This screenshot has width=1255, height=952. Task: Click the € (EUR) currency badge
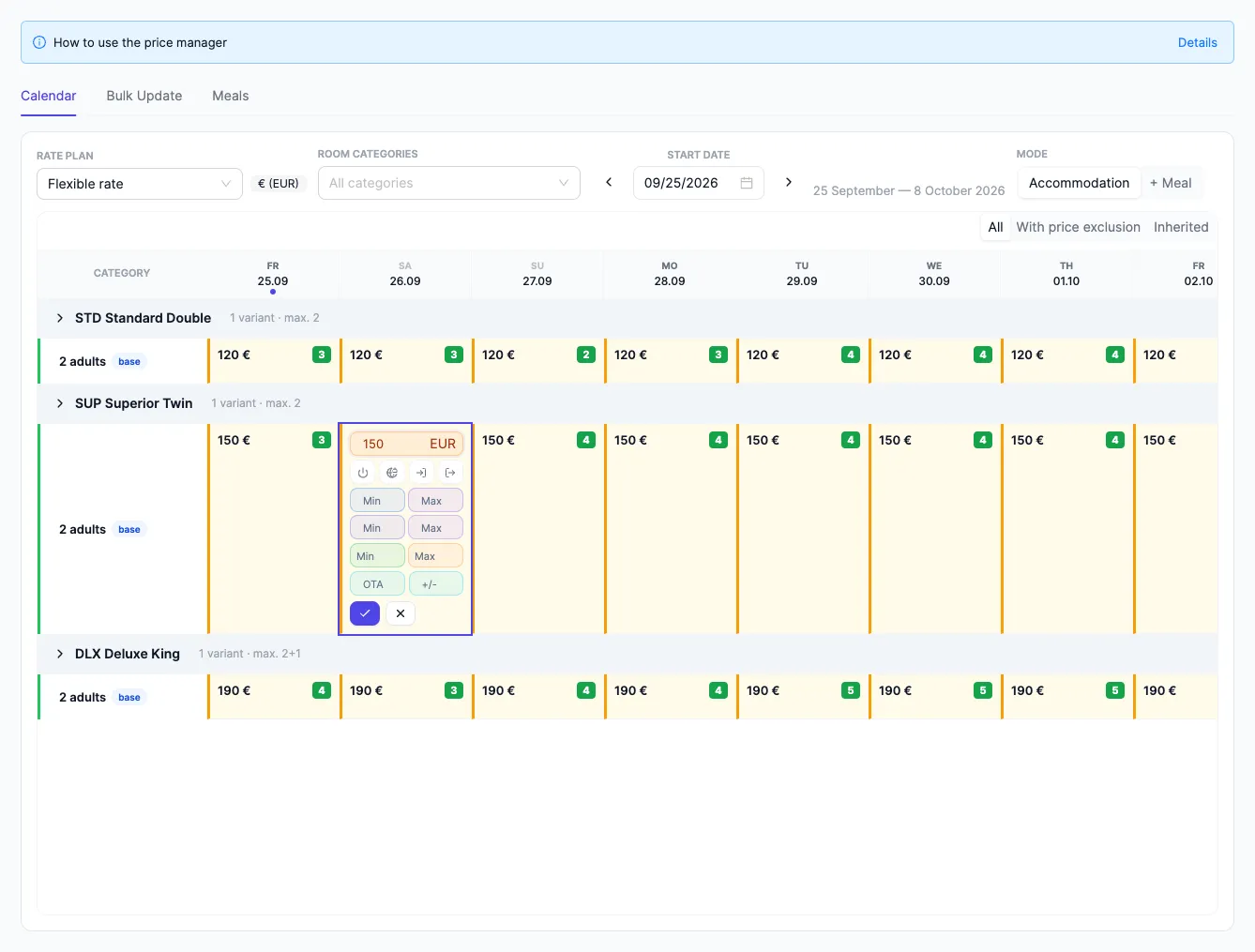point(279,184)
